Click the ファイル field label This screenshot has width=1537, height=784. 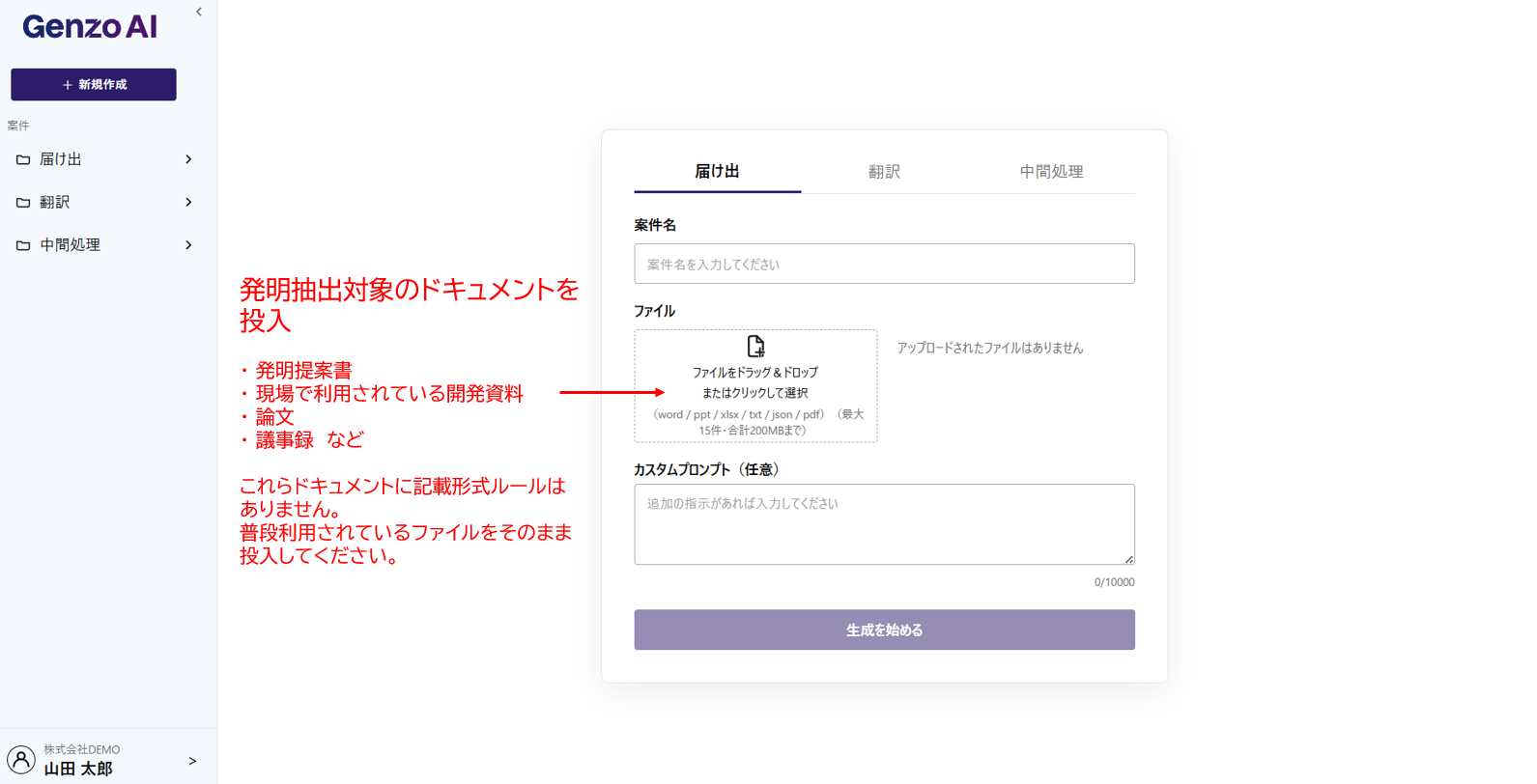coord(654,311)
